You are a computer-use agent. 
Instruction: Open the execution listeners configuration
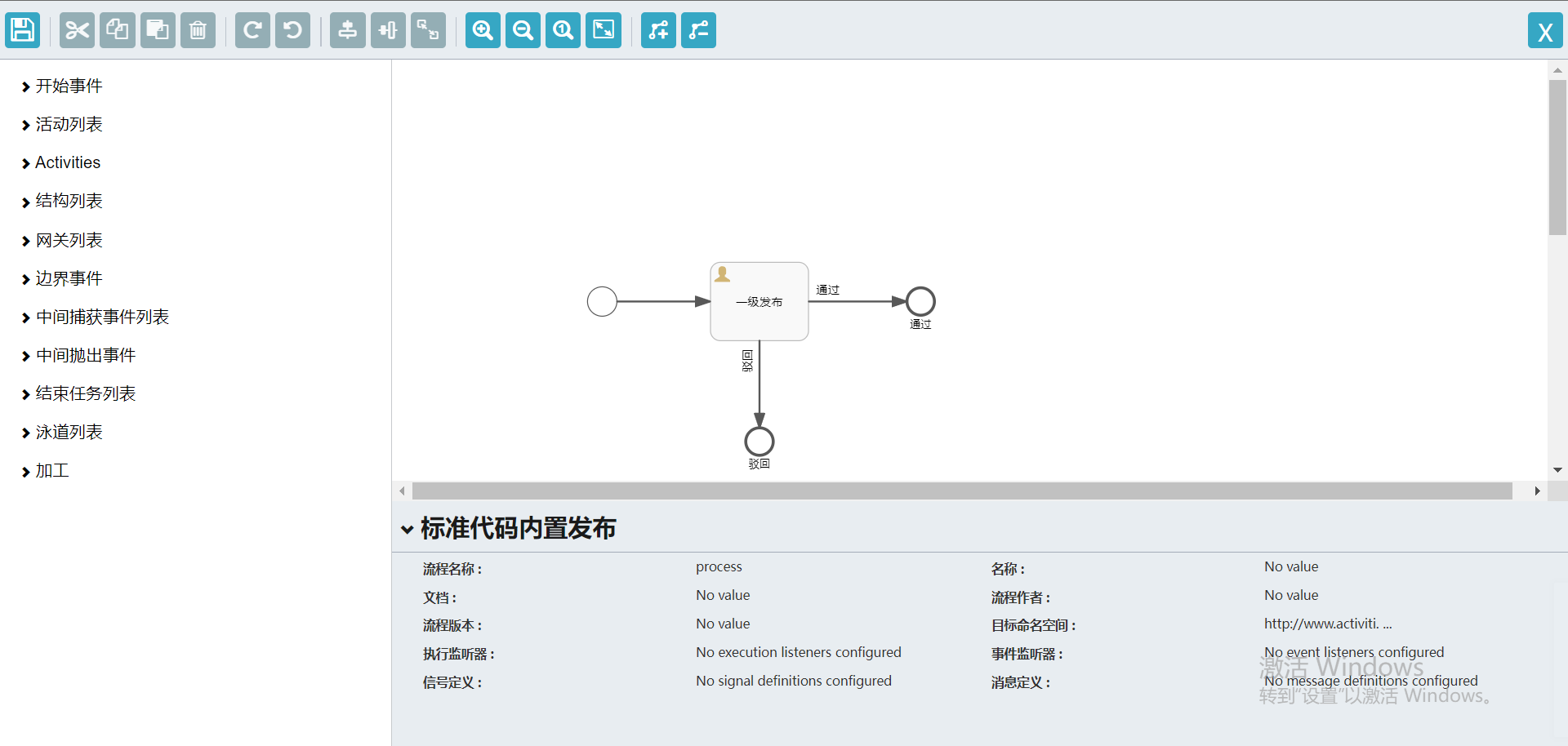tap(799, 652)
